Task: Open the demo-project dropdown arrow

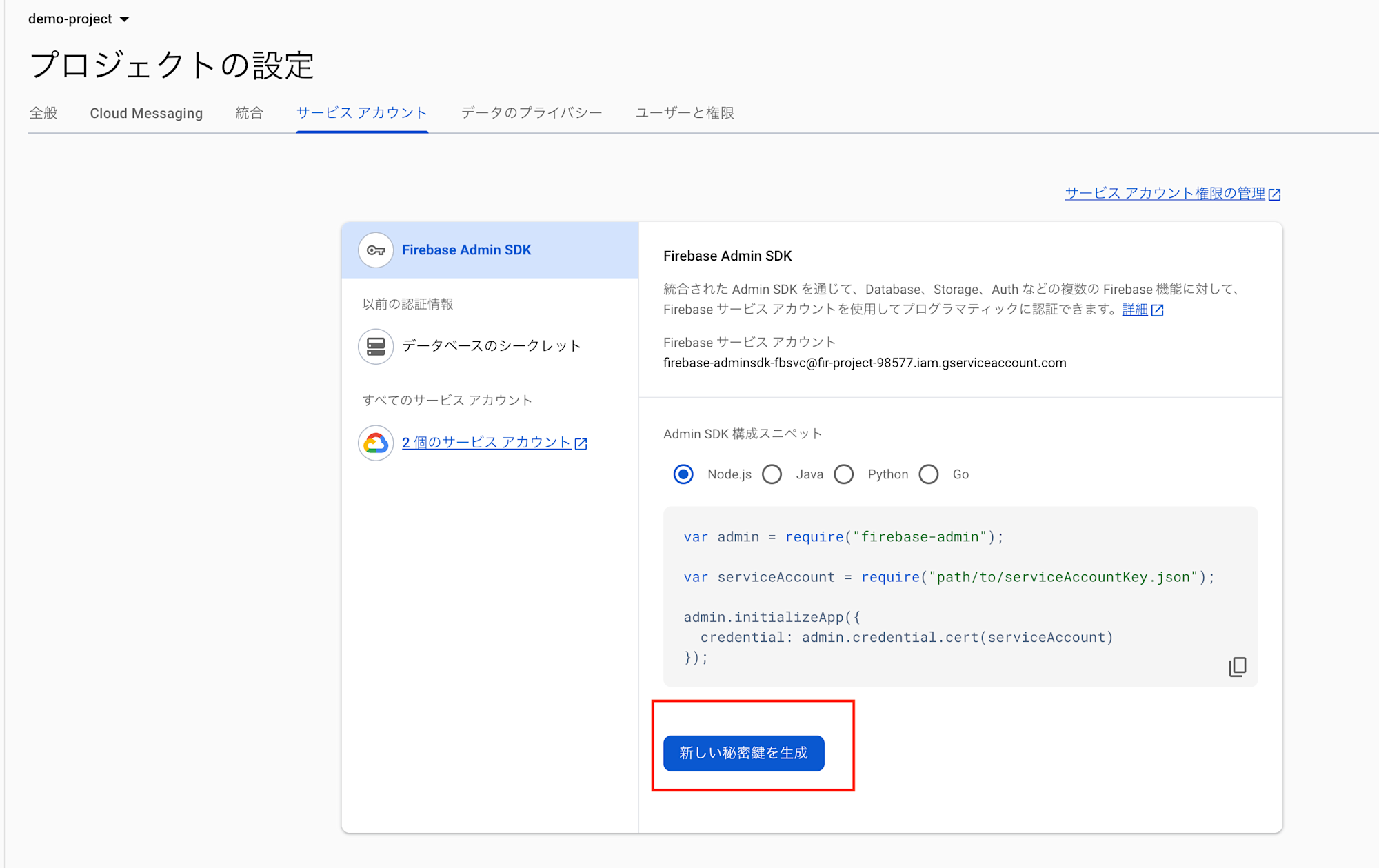Action: point(124,19)
